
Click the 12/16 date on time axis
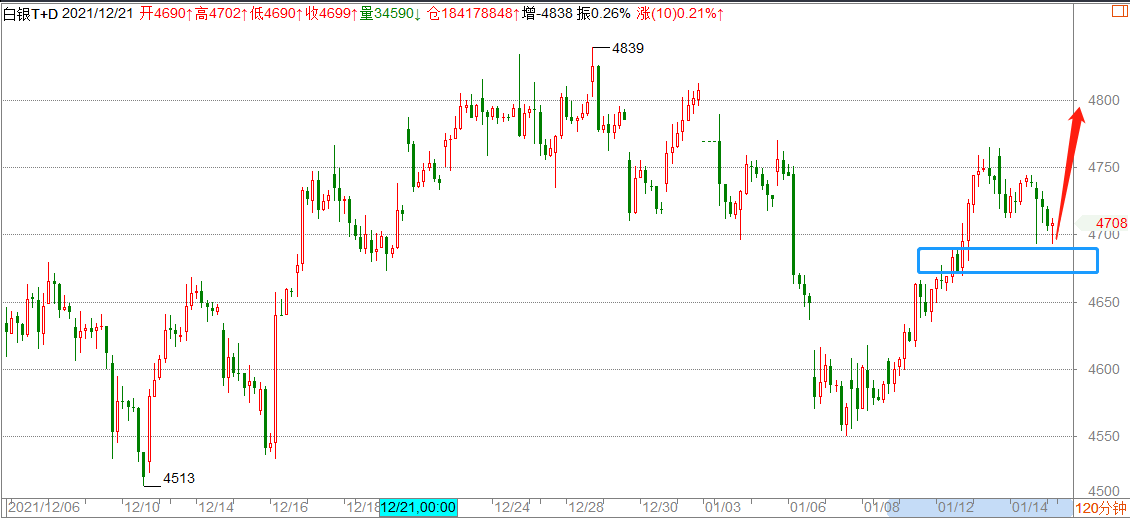tap(289, 507)
